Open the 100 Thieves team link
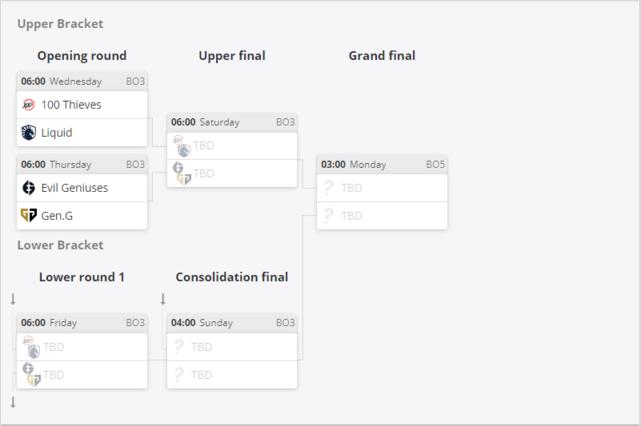 click(71, 105)
